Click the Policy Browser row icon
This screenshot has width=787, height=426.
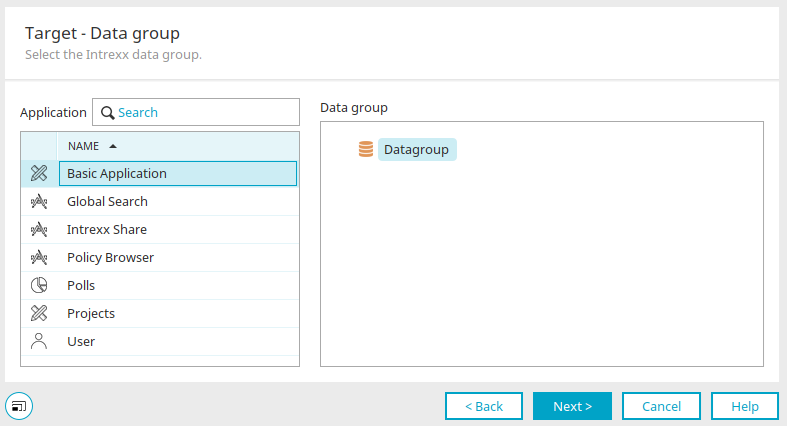39,257
